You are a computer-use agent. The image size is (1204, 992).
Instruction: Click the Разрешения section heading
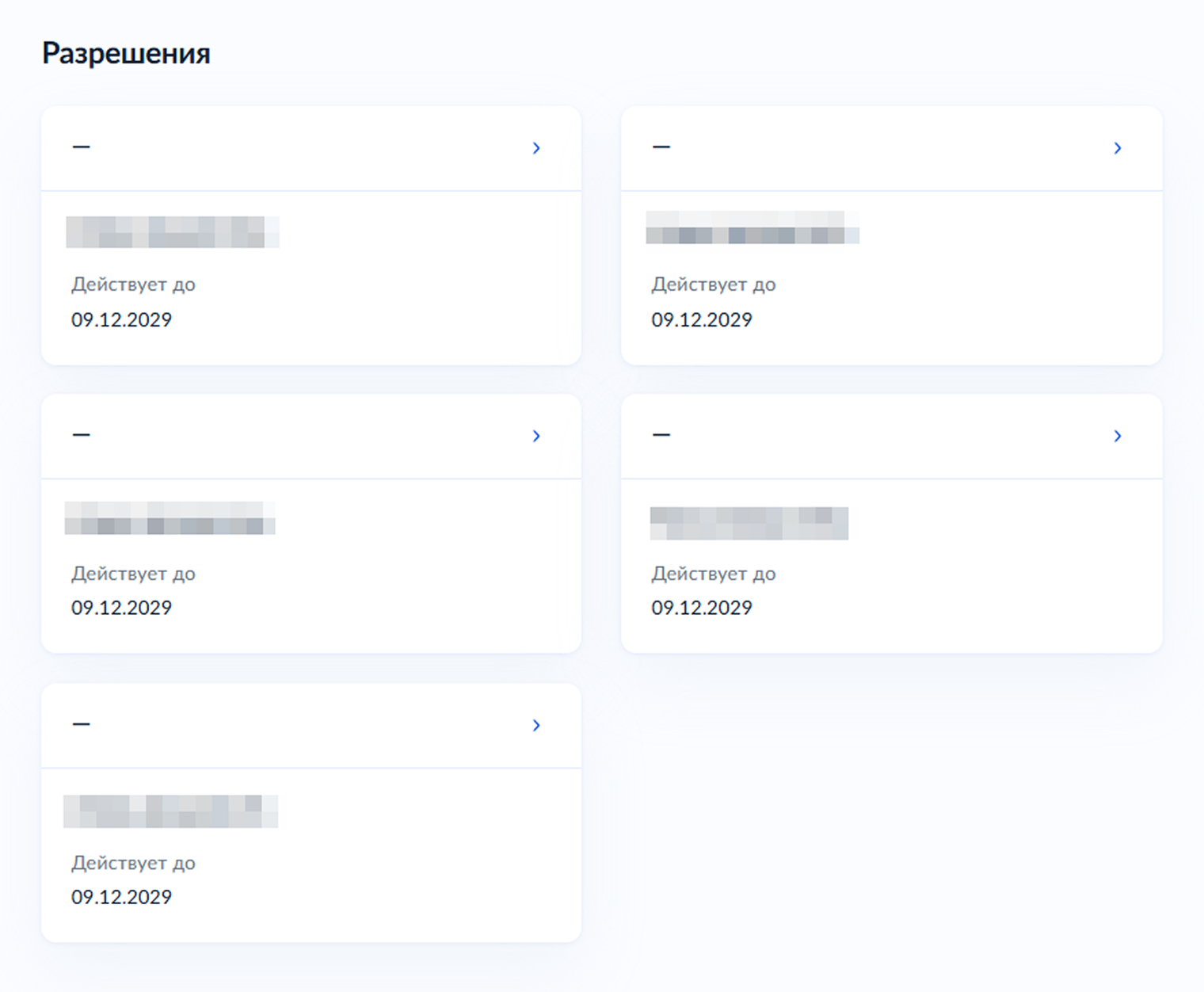tap(126, 54)
